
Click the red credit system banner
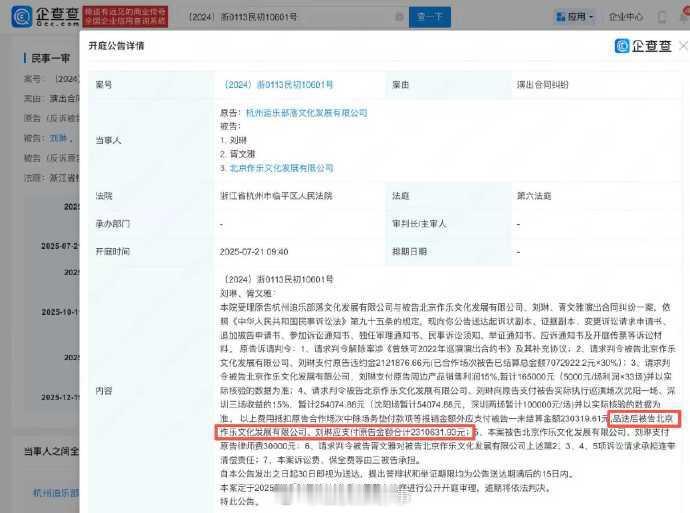coord(125,17)
